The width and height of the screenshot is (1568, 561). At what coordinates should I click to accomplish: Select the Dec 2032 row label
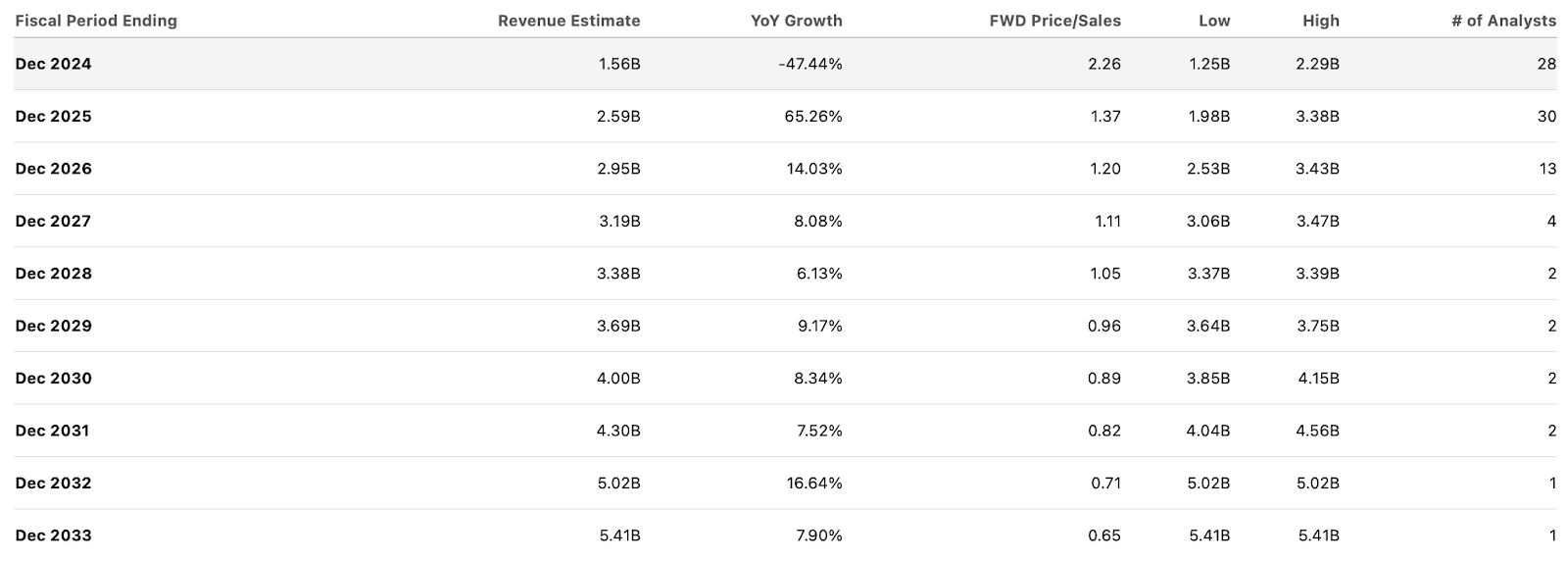pos(54,484)
